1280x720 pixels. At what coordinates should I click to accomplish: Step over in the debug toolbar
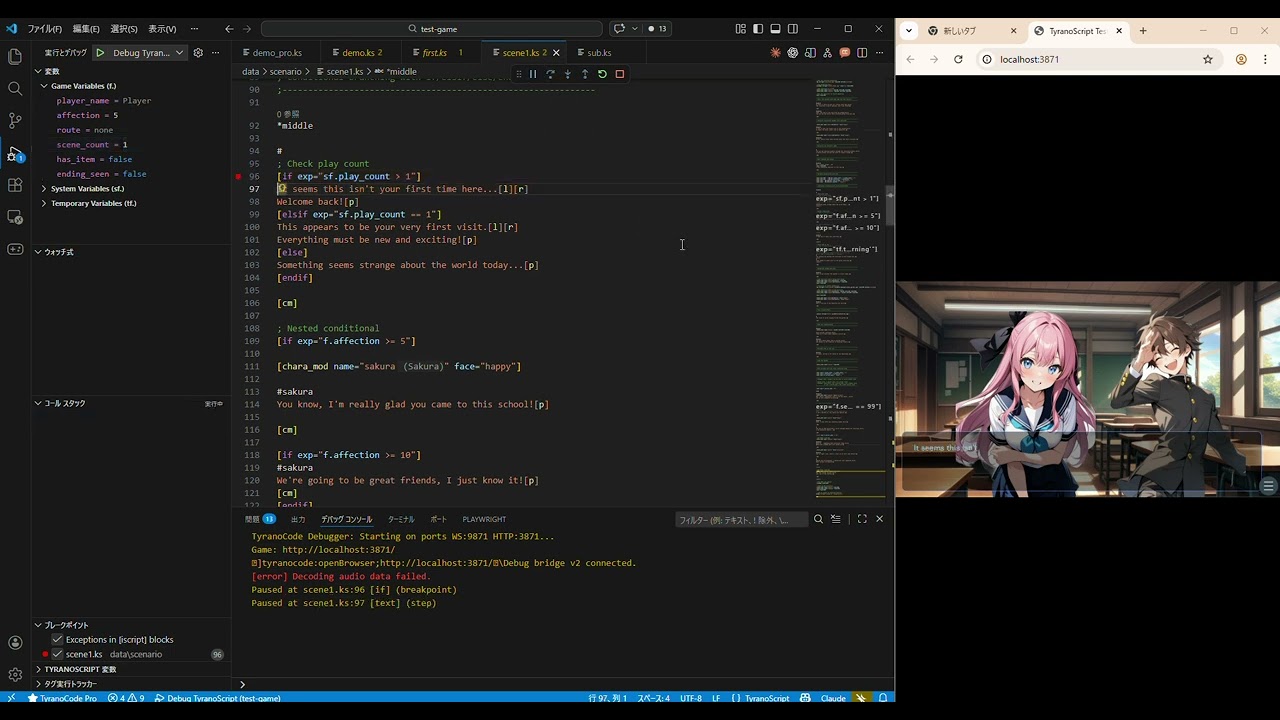(550, 74)
